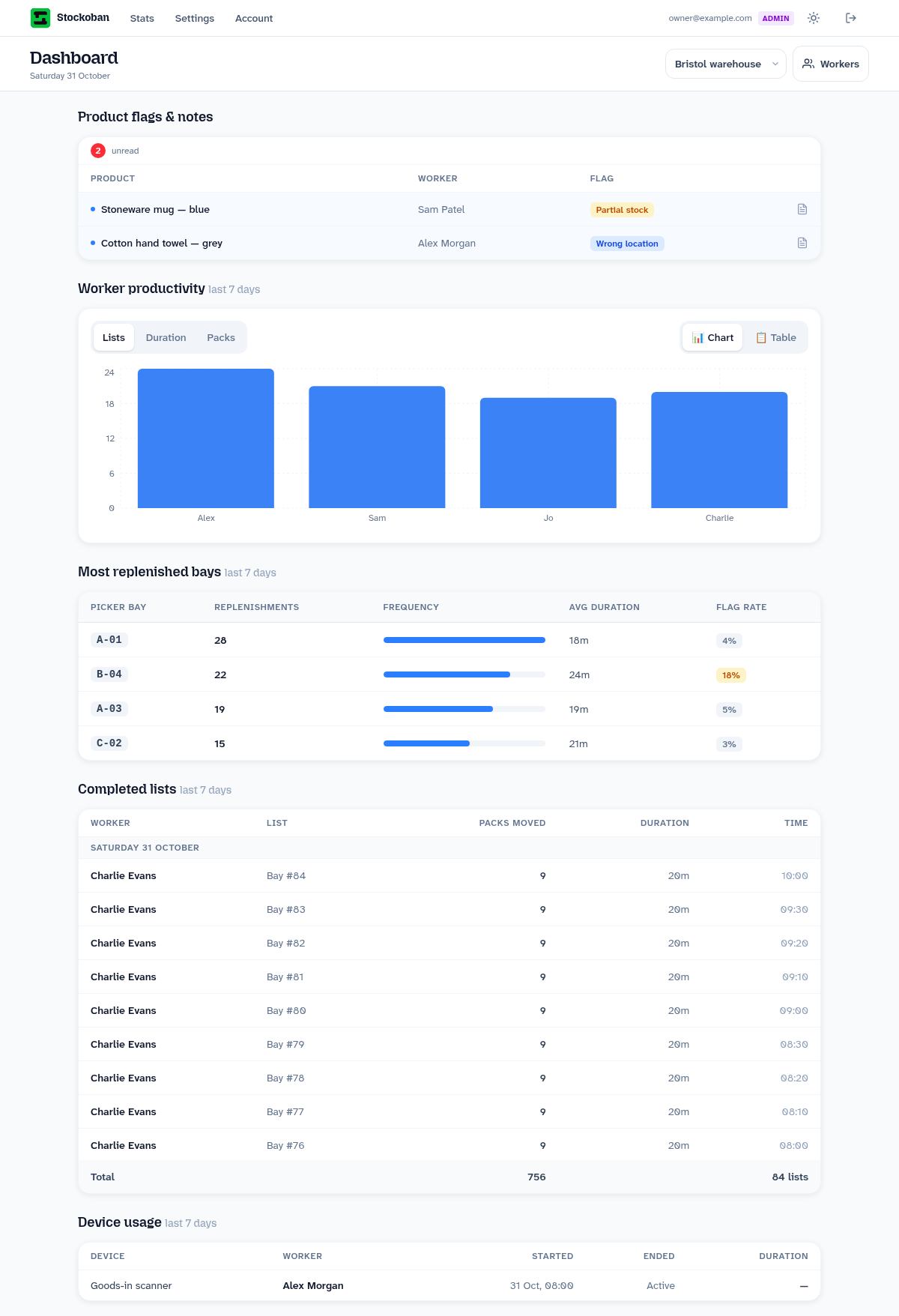Click the Saturday 31 October group header
Screen dimensions: 899x1316
pos(449,848)
